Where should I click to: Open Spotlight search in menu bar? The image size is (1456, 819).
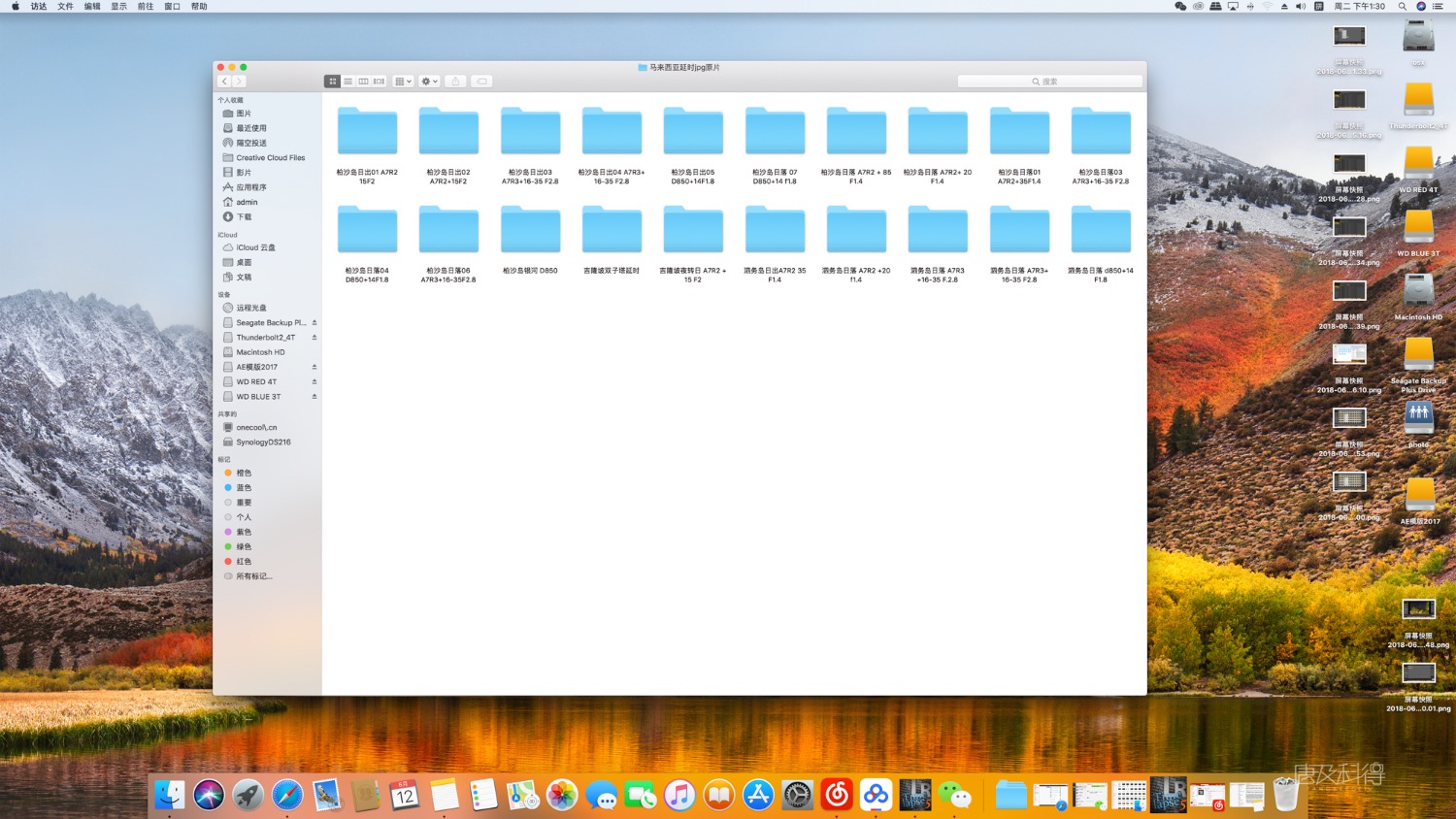click(x=1403, y=6)
